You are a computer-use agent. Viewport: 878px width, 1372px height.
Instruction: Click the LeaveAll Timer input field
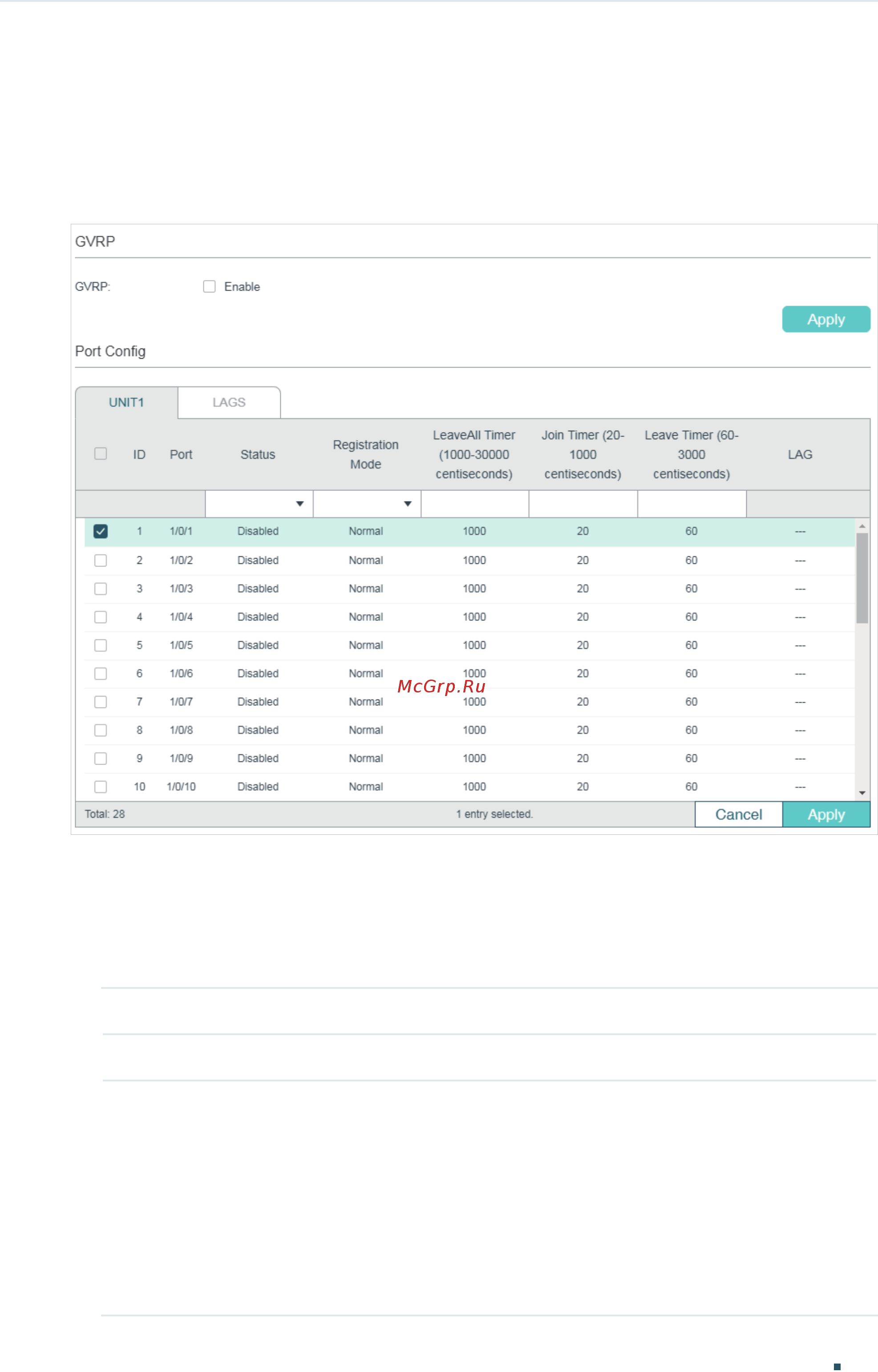pyautogui.click(x=475, y=504)
